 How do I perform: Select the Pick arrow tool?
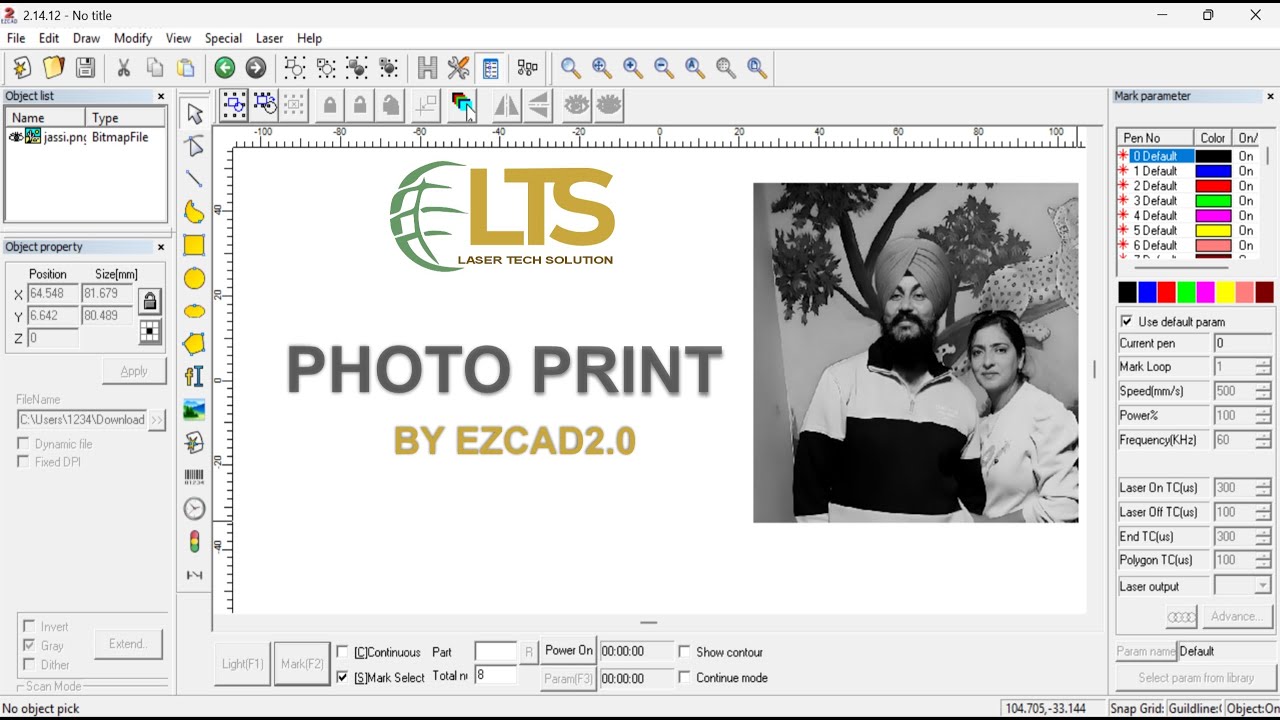194,113
